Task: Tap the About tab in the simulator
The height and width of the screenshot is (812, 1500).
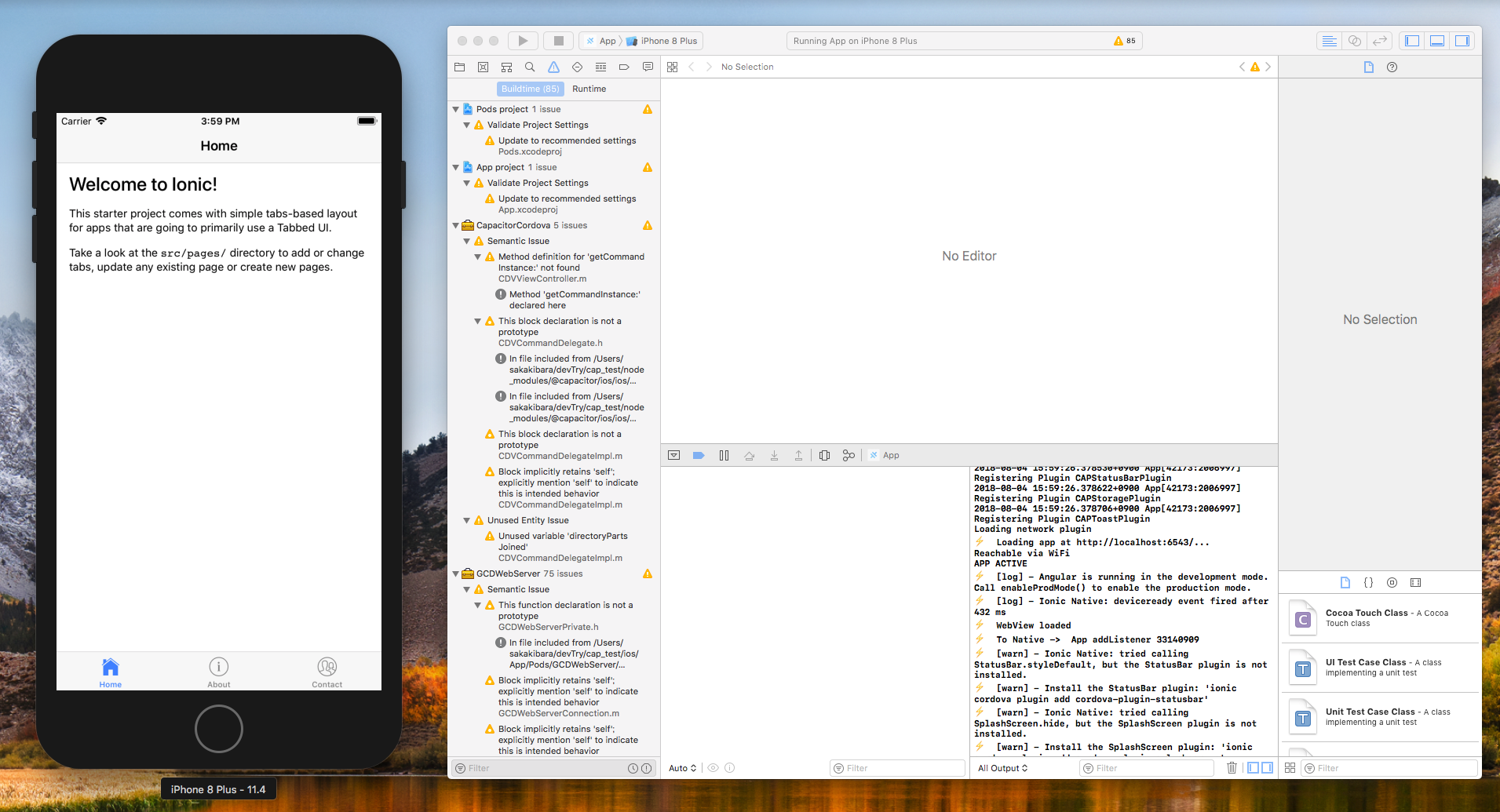Action: pyautogui.click(x=218, y=672)
